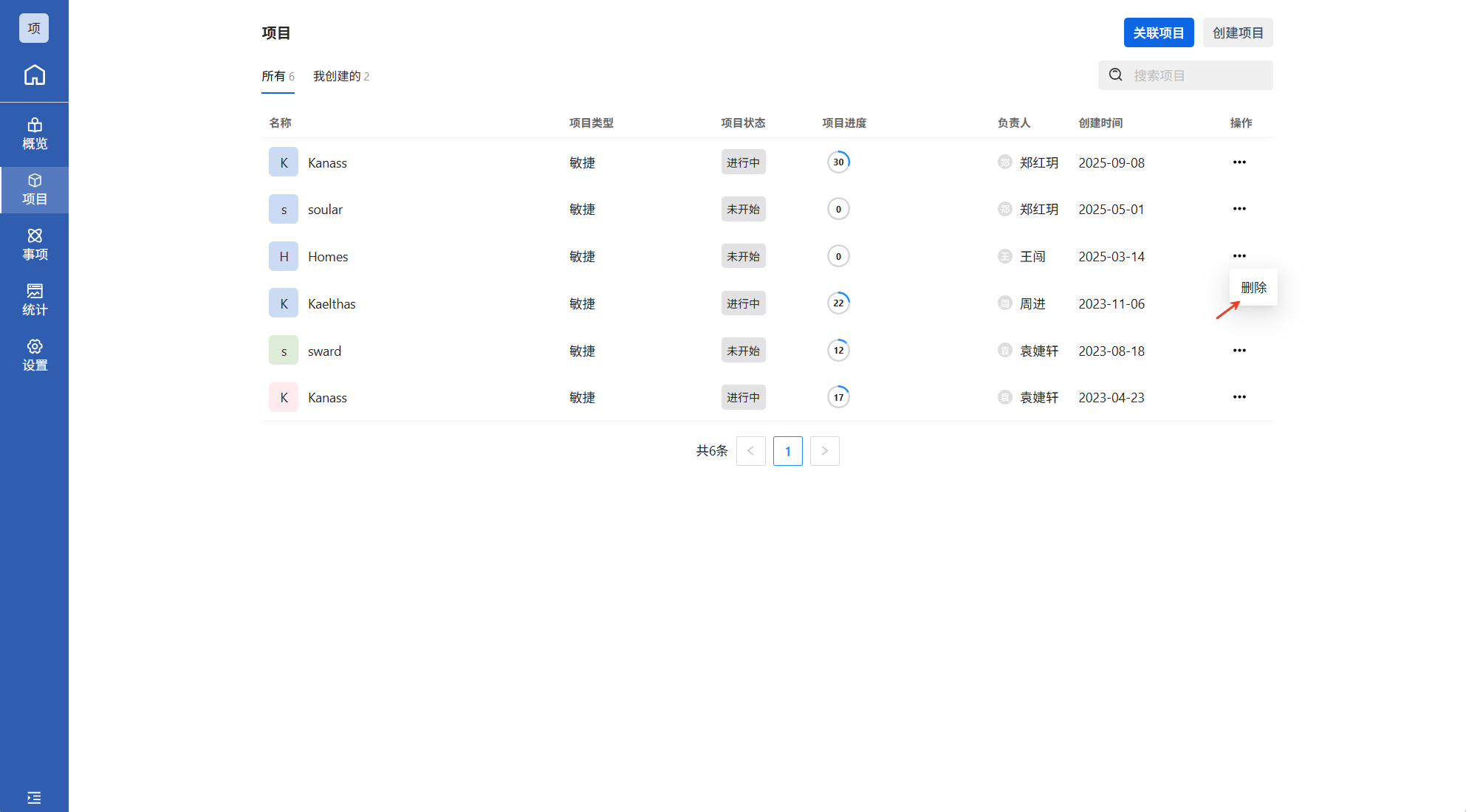This screenshot has height=812, width=1466.
Task: Click the search magnifier icon
Action: pyautogui.click(x=1115, y=75)
